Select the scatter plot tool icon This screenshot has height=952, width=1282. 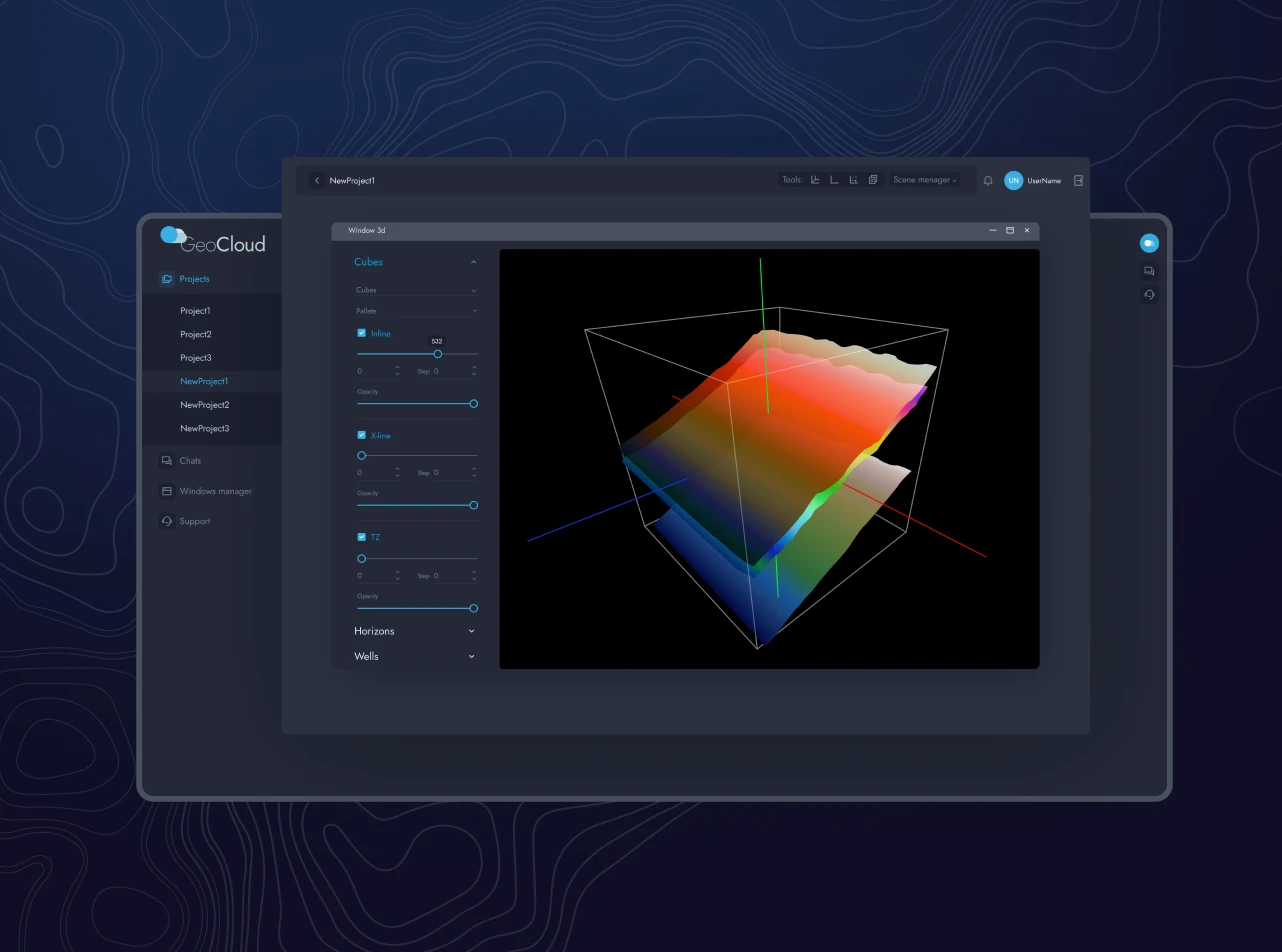pos(853,180)
